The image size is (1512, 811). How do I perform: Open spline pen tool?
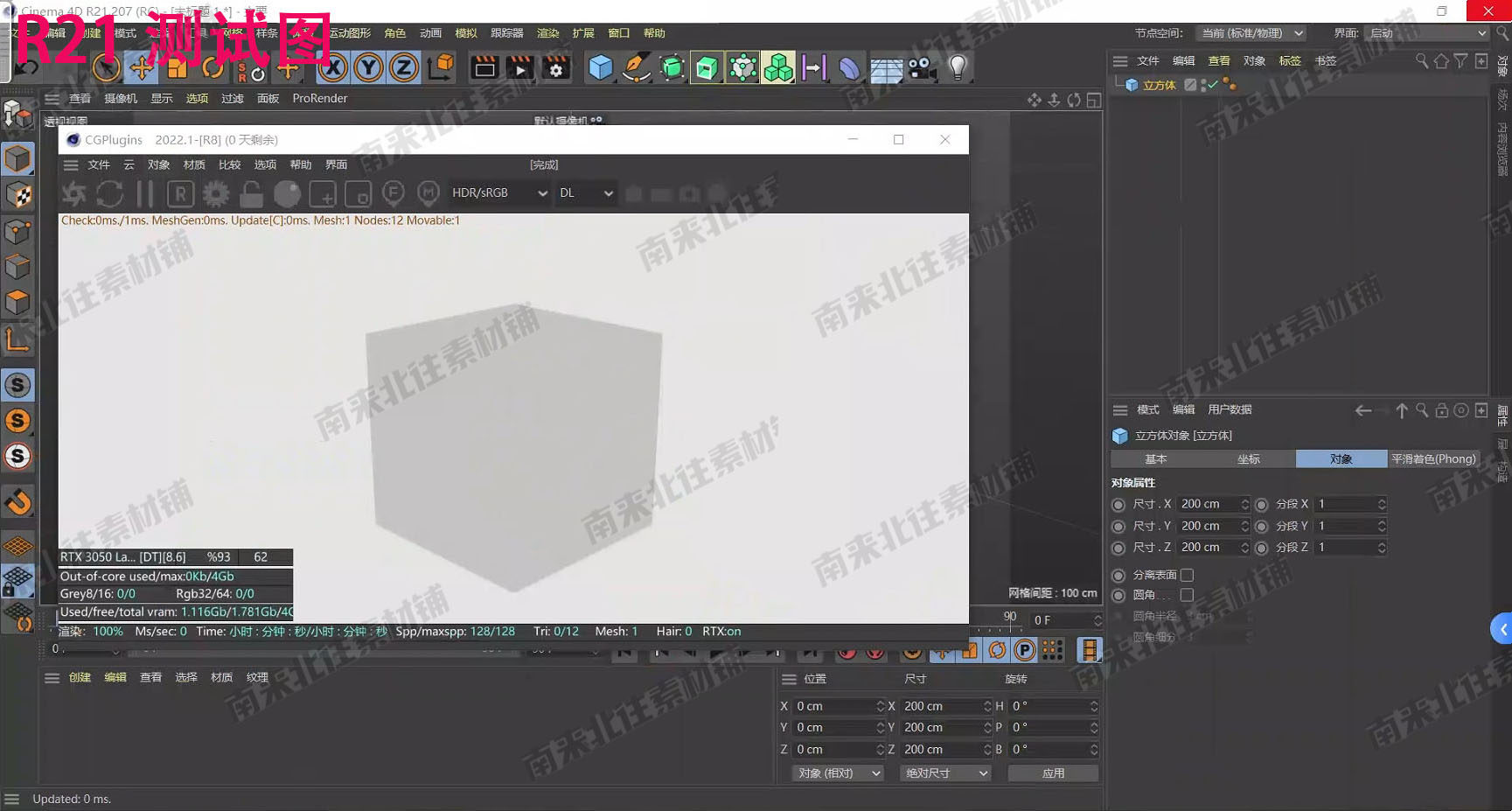[x=636, y=67]
